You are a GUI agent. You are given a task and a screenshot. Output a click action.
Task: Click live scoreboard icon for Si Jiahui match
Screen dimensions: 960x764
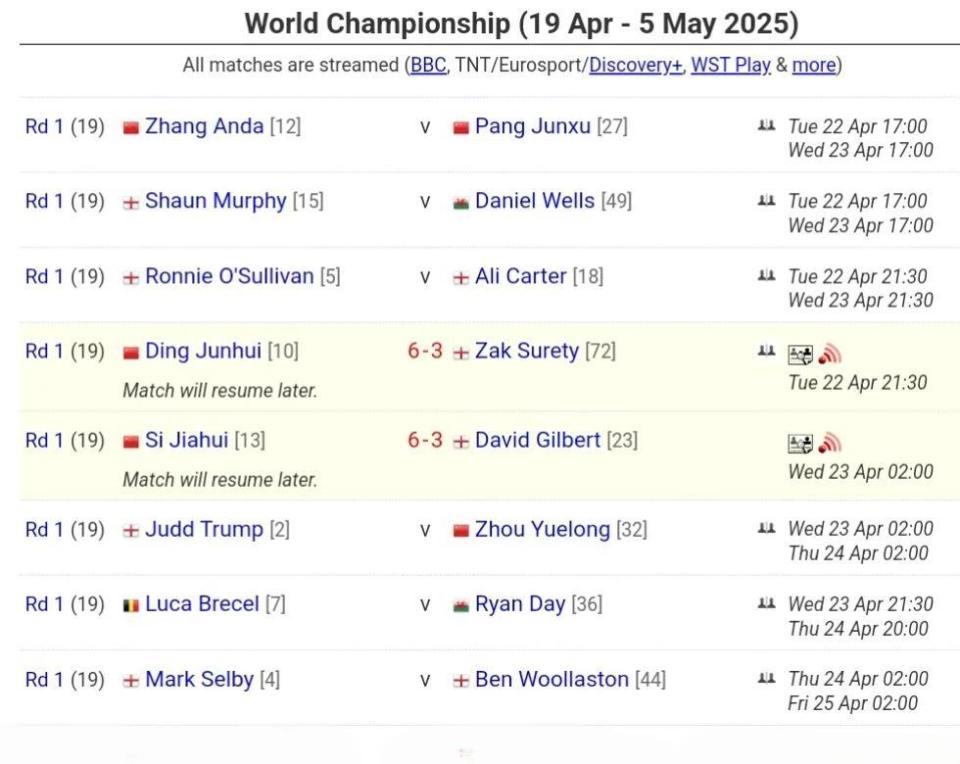point(800,444)
